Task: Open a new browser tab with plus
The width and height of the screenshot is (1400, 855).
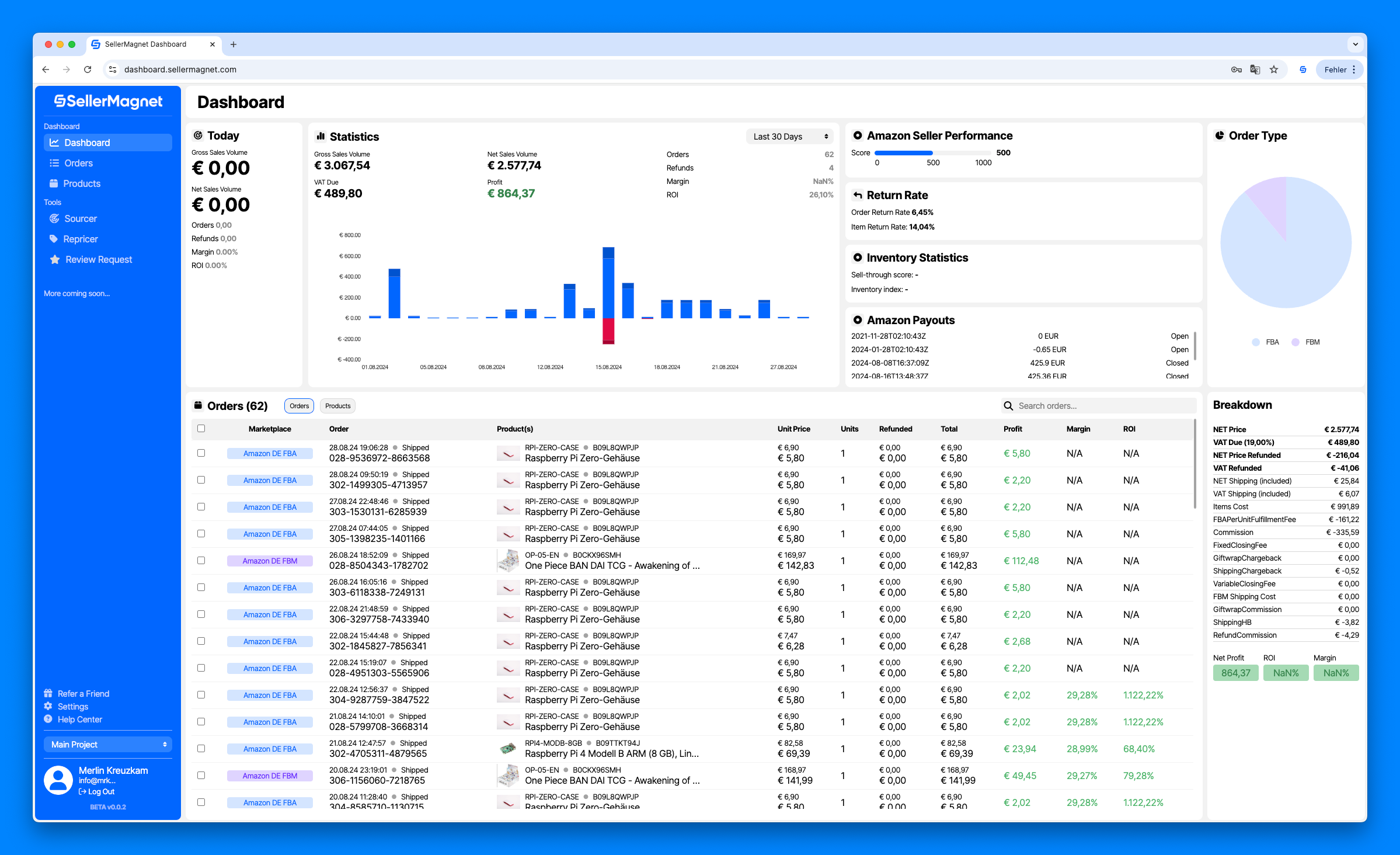Action: [x=234, y=44]
